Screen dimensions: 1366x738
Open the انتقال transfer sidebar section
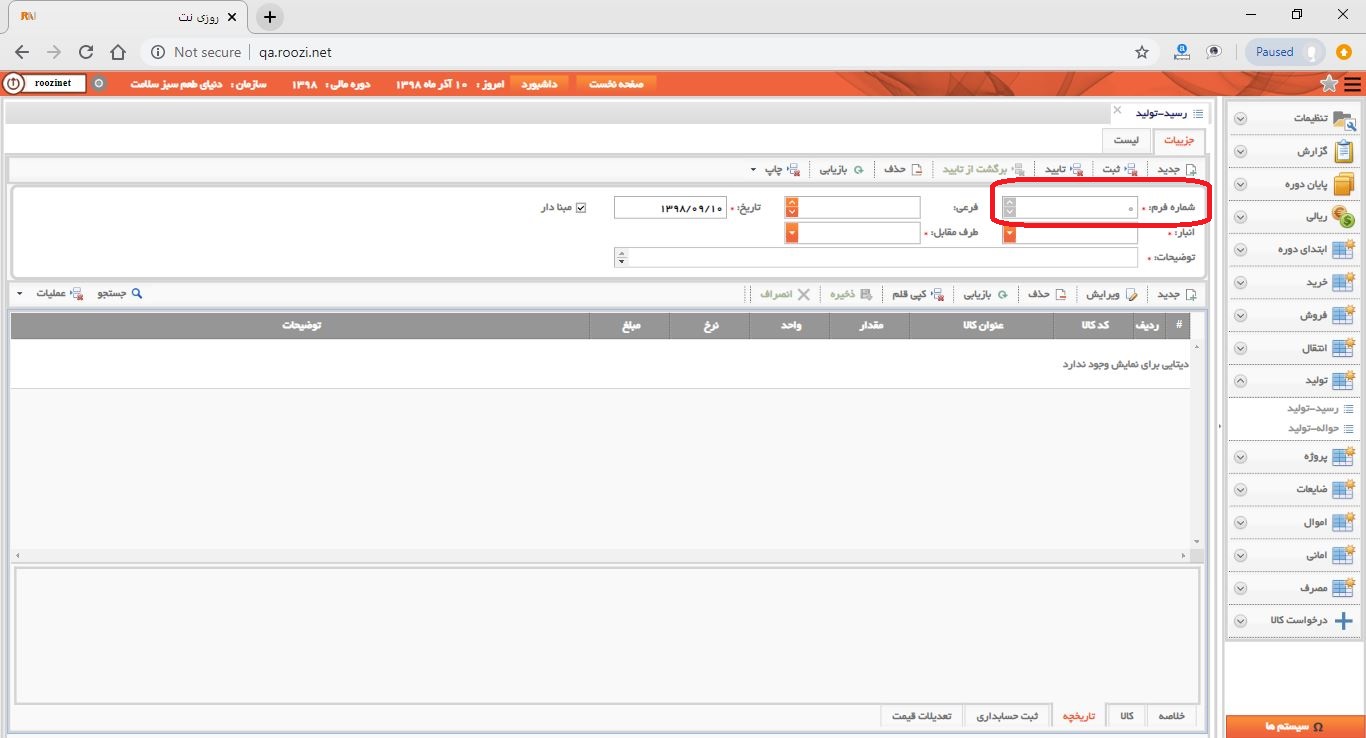point(1293,348)
